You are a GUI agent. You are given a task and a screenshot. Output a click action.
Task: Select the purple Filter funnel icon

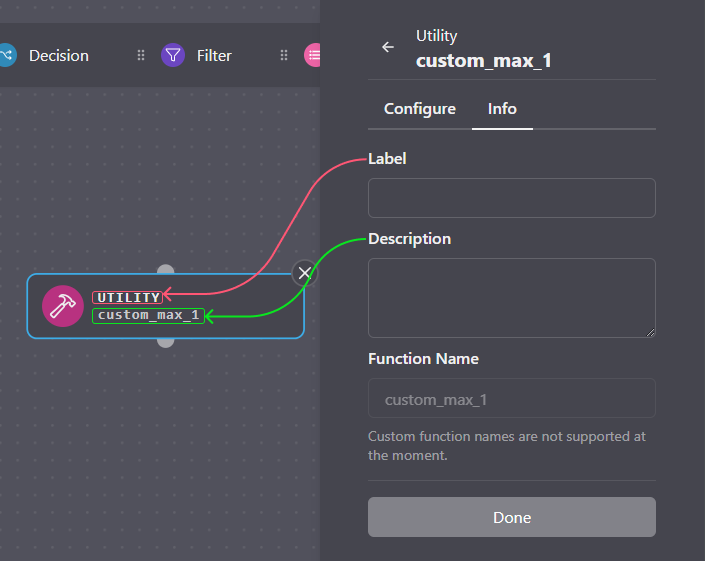click(x=173, y=55)
